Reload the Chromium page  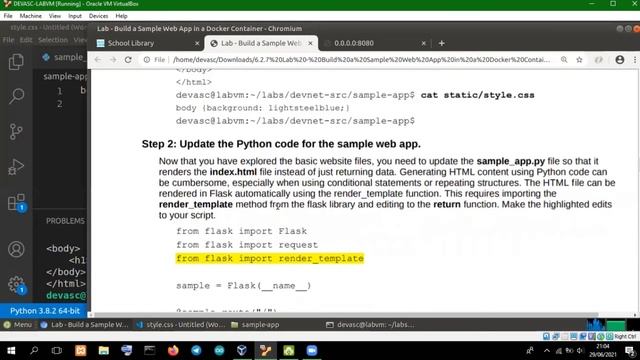(x=128, y=60)
